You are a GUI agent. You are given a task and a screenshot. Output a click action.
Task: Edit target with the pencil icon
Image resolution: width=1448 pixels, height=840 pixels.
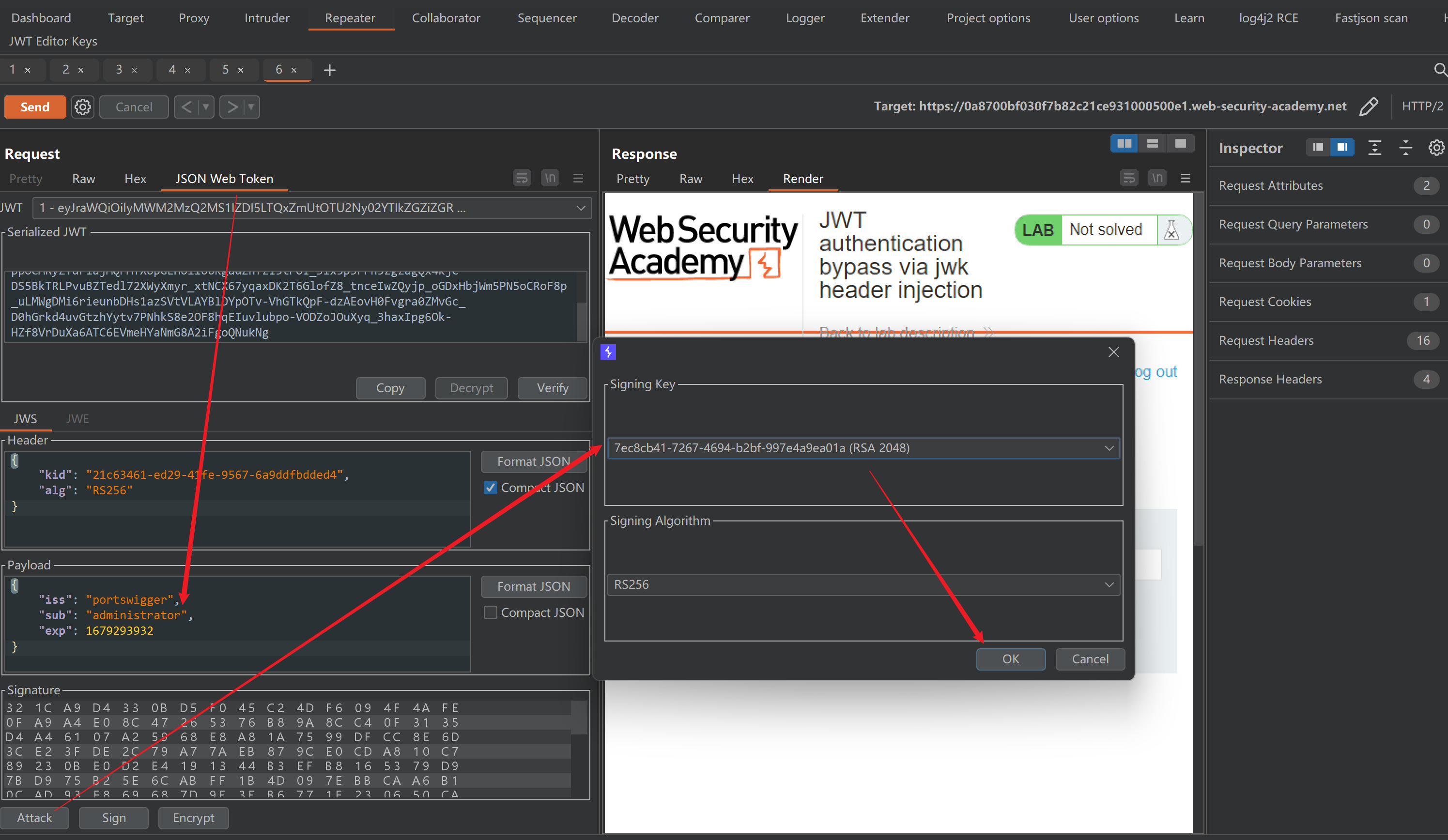coord(1368,107)
